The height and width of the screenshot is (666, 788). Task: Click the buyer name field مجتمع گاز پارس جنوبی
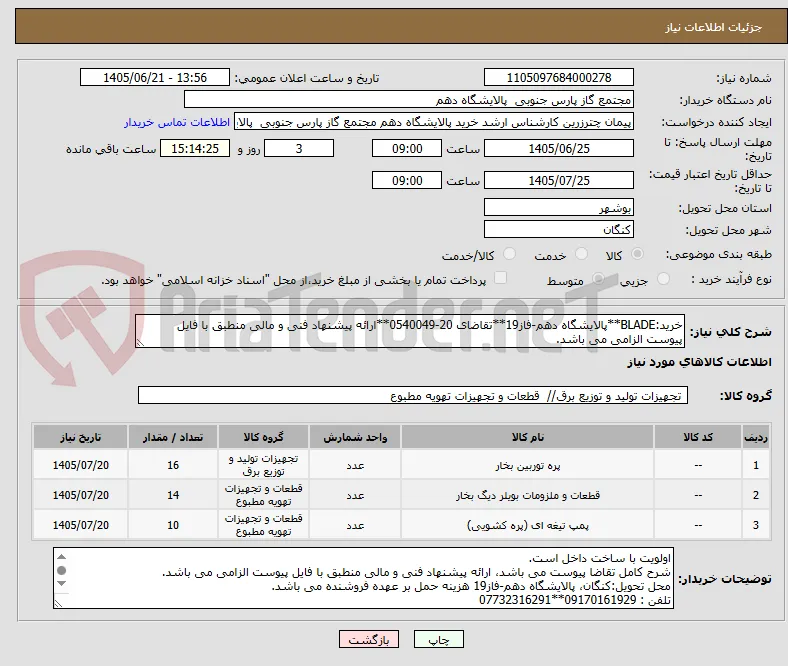[x=409, y=100]
